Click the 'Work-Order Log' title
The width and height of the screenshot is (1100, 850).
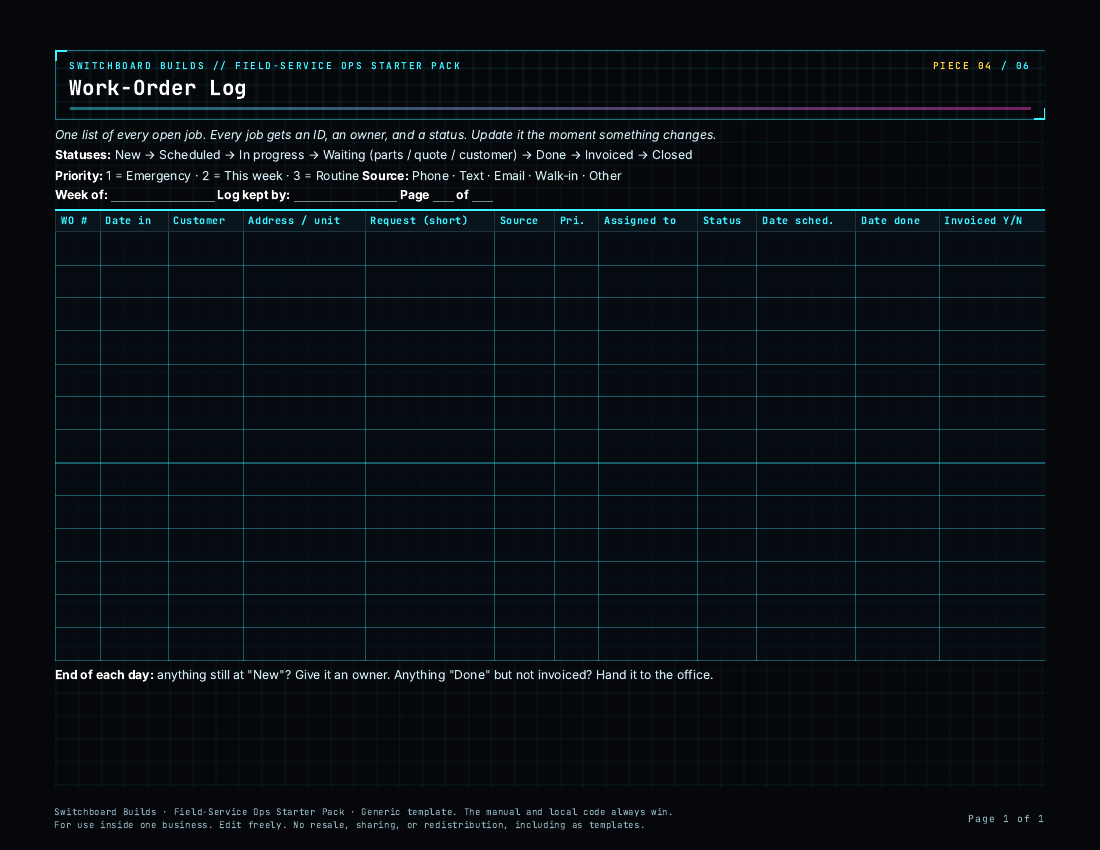pos(157,88)
